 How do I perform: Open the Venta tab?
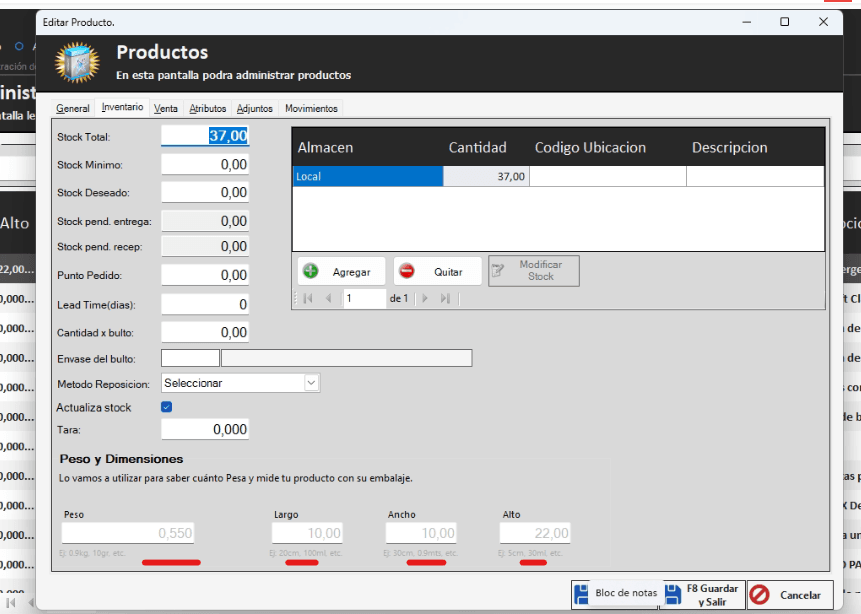click(x=166, y=108)
